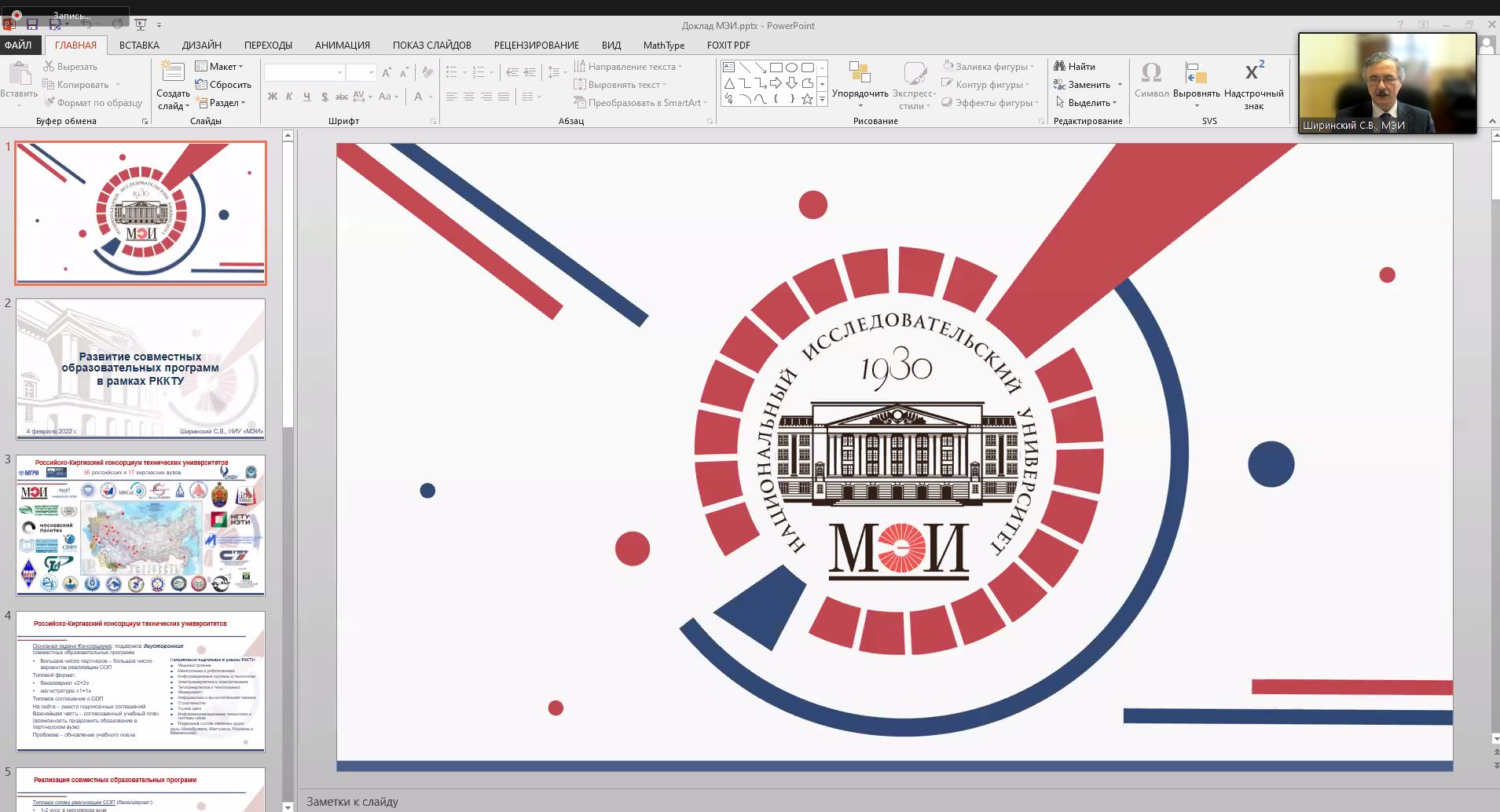Select slide 4 thumbnail in panel
This screenshot has width=1500, height=812.
(x=141, y=681)
